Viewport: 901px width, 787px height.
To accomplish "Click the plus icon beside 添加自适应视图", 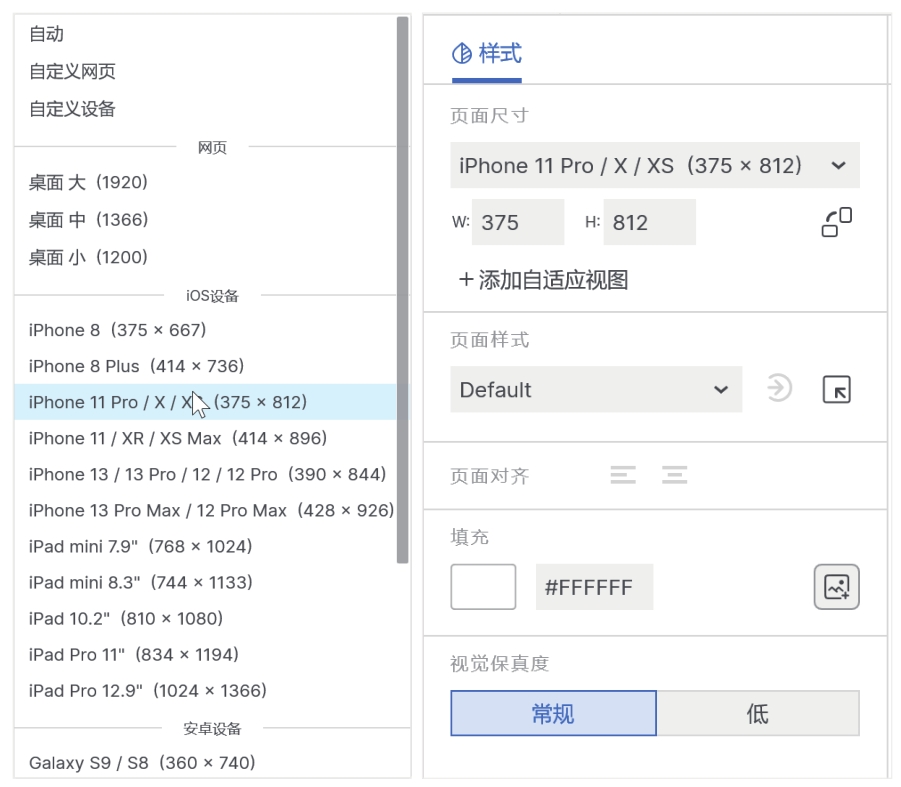I will pos(465,280).
